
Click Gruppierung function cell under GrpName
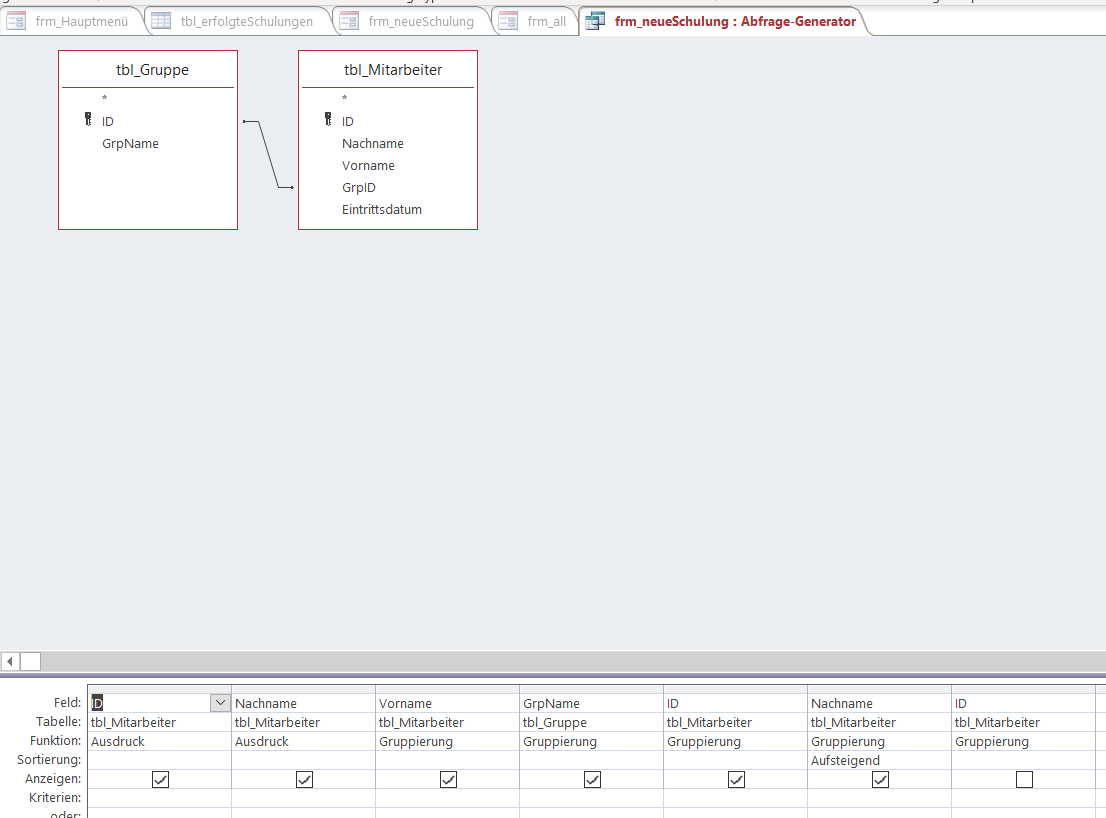[591, 741]
